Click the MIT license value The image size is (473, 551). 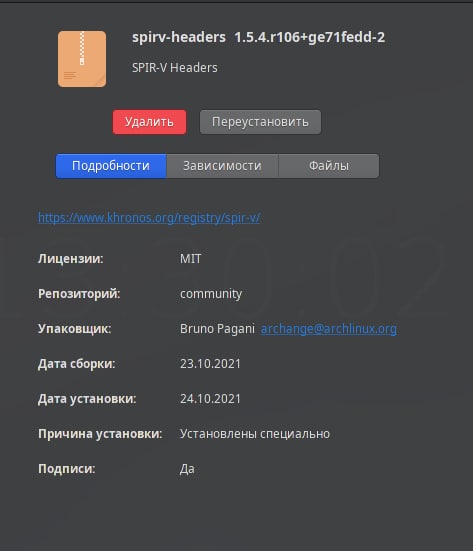(x=190, y=259)
